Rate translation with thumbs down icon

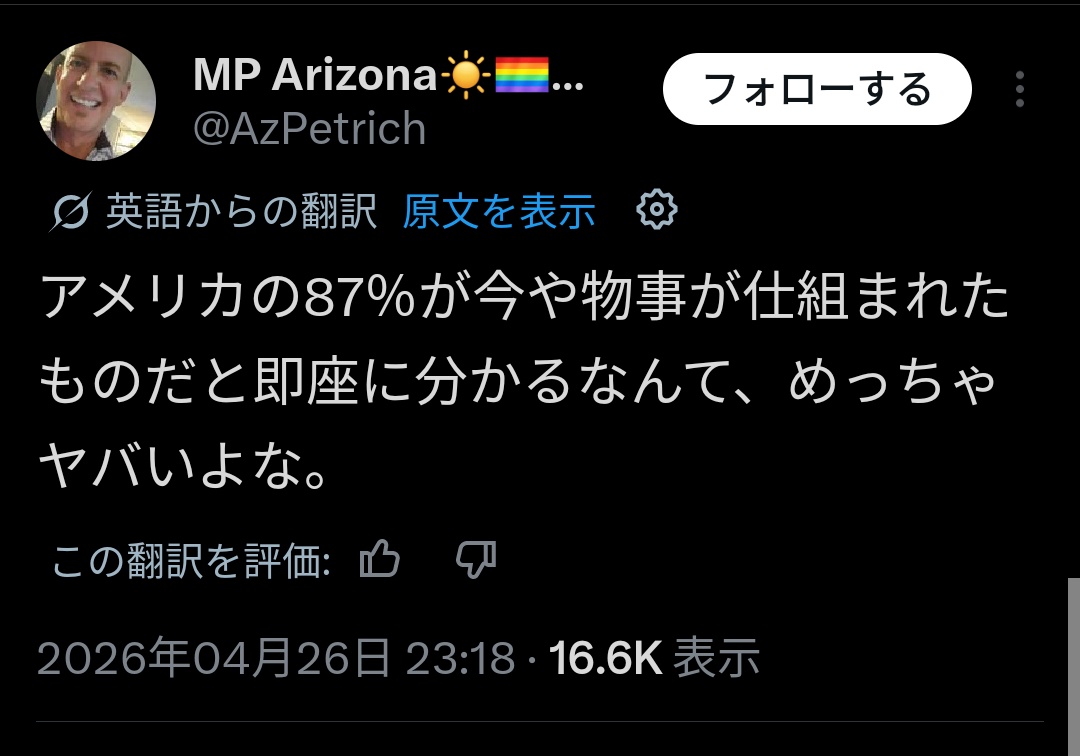tap(476, 558)
